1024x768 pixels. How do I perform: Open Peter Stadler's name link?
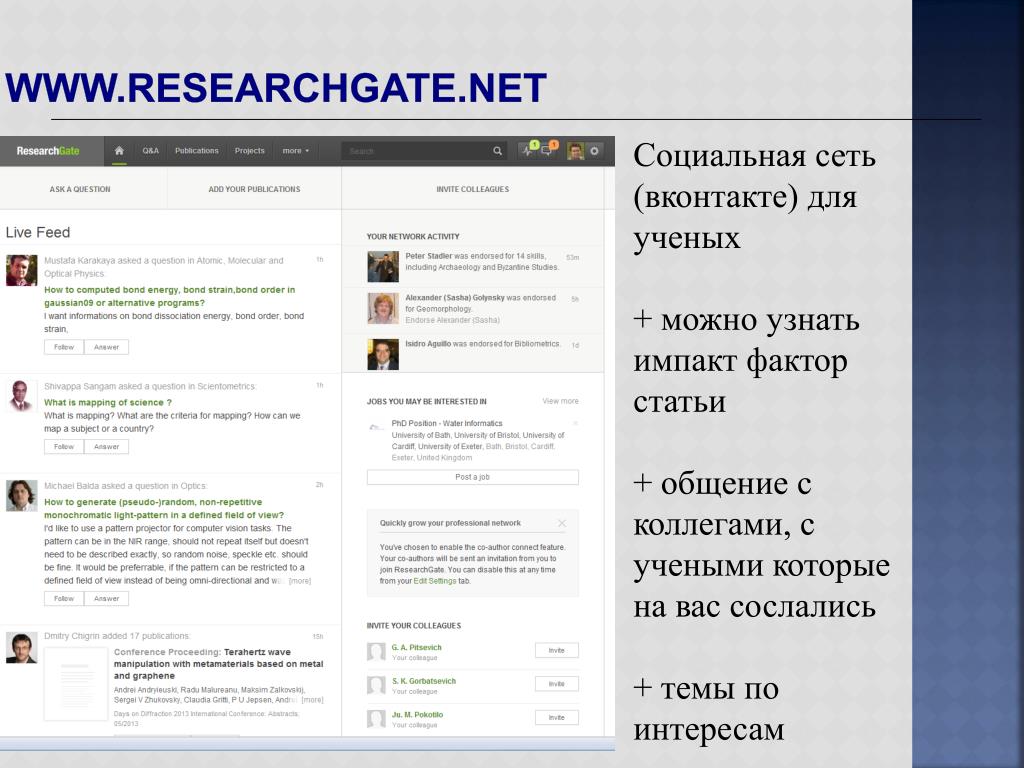428,256
